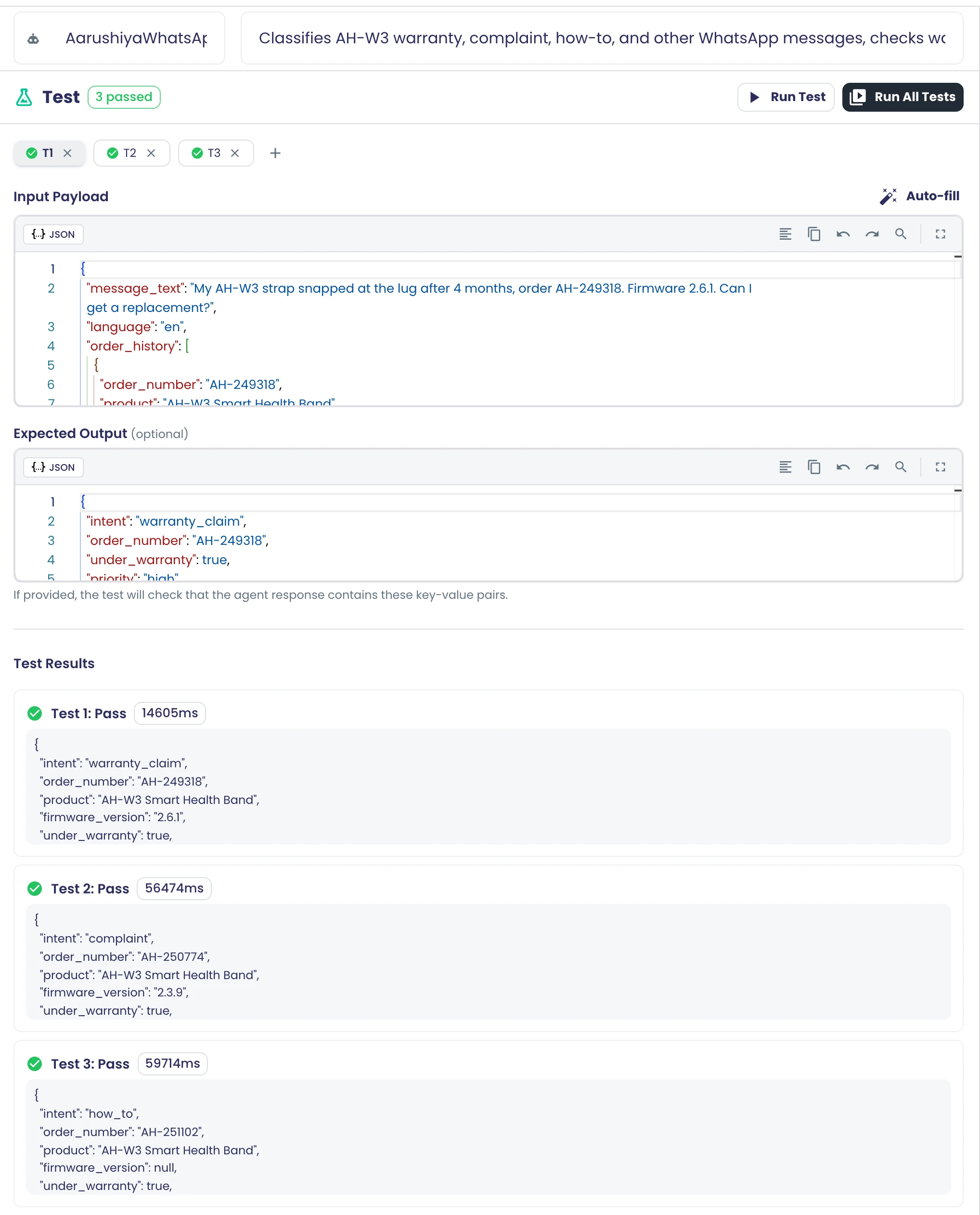Viewport: 980px width, 1215px height.
Task: Click the message_text line in Input Payload
Action: (419, 298)
